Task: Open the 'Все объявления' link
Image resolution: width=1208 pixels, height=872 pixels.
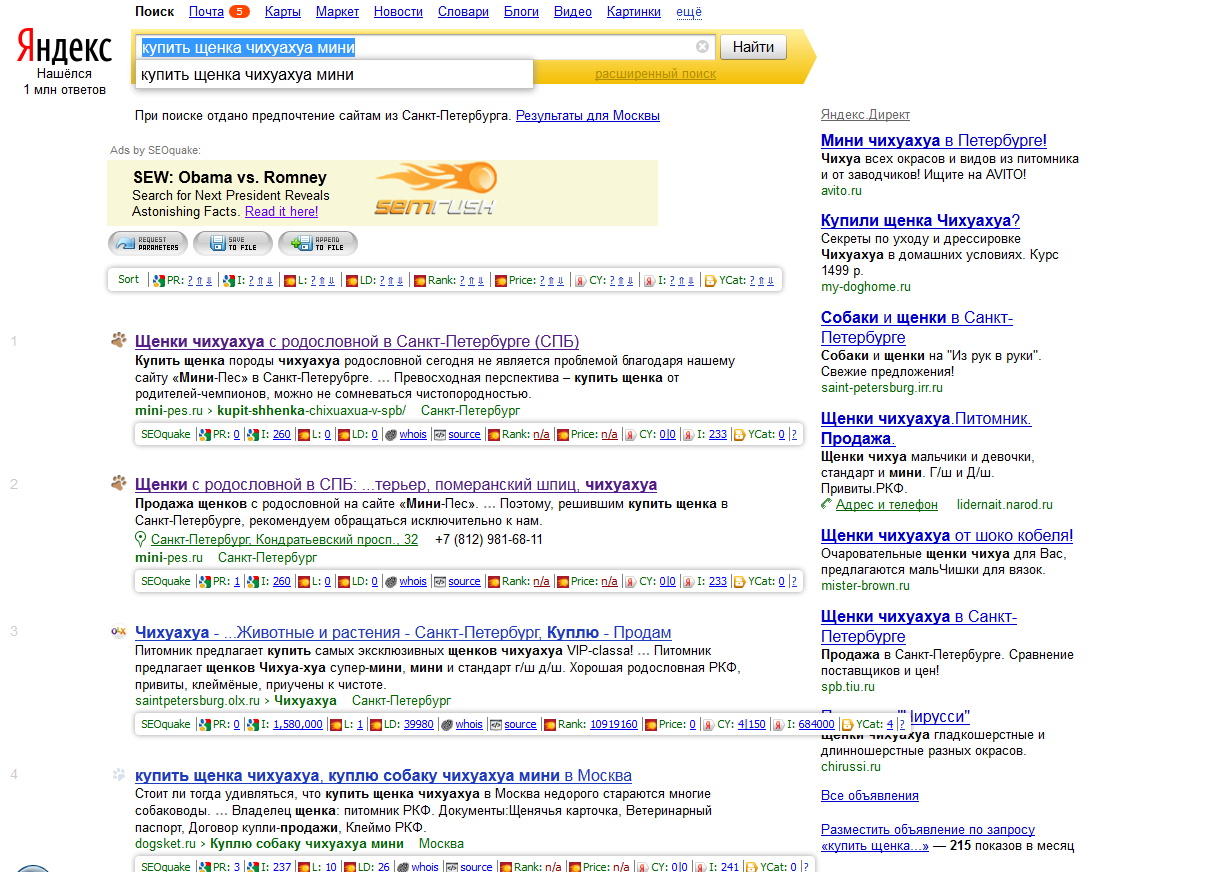Action: [870, 796]
